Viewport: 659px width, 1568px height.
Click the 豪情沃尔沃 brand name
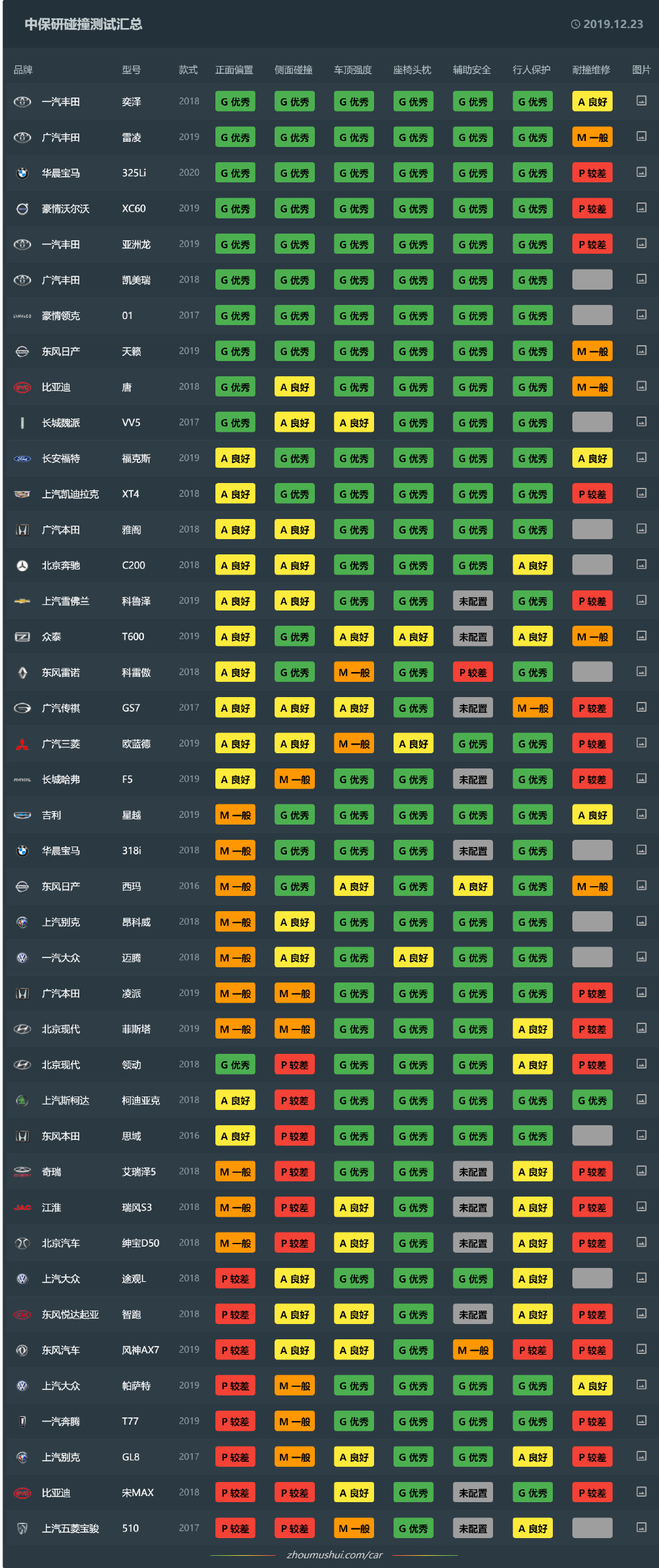coord(65,209)
